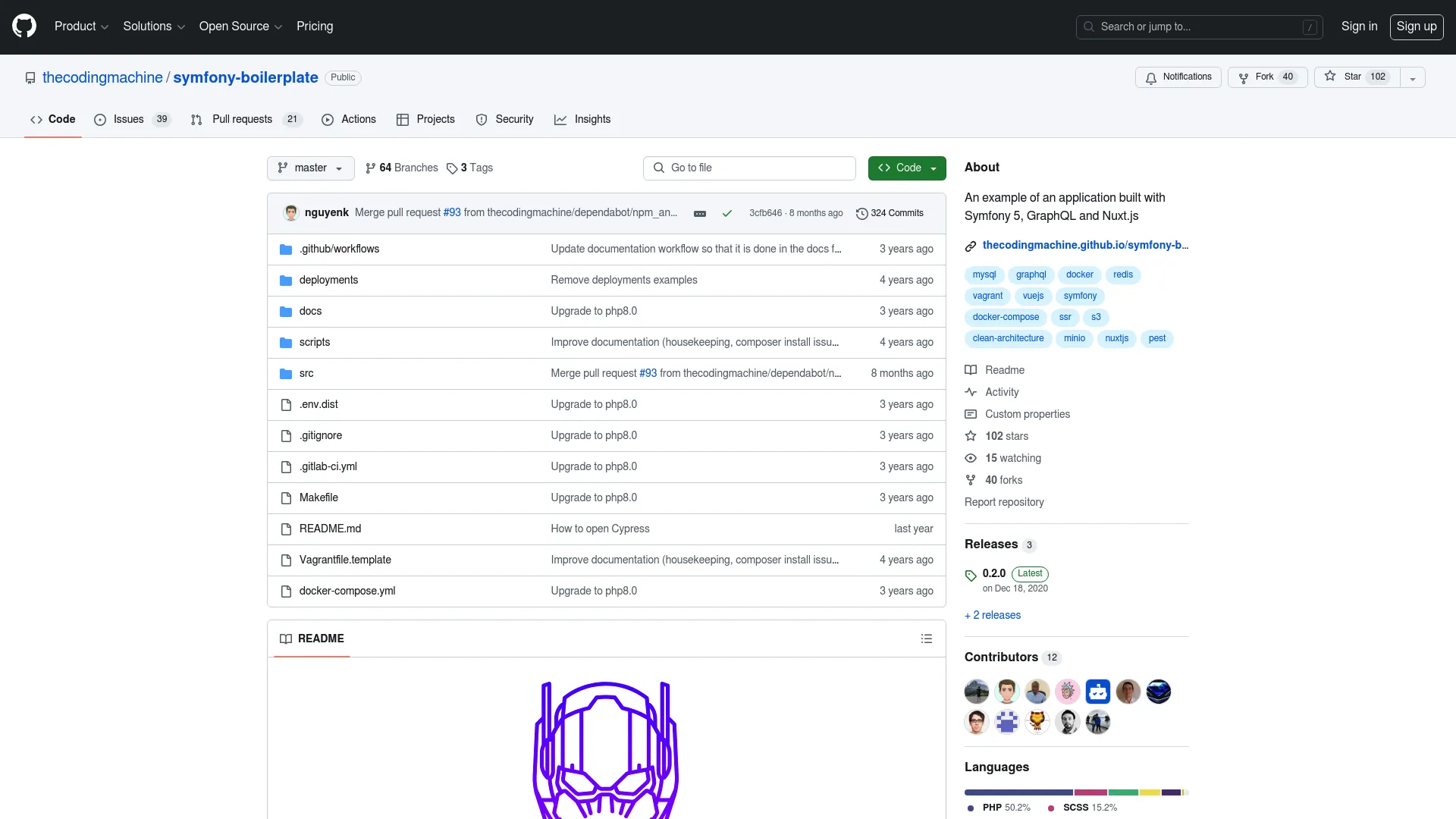Screen dimensions: 1456x819
Task: View the 3 Tags list
Action: 470,168
